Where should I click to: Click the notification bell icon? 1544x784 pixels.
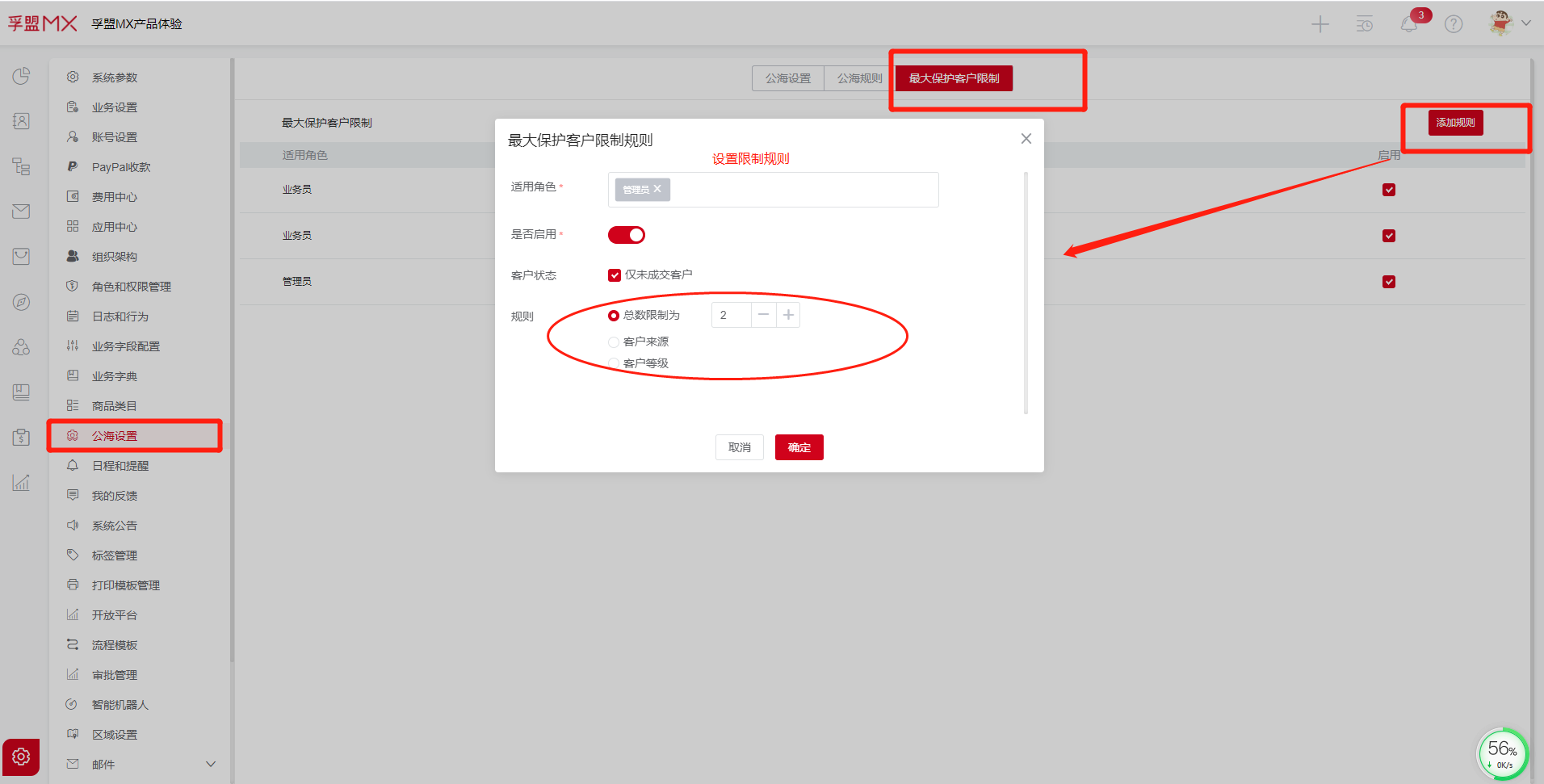[x=1408, y=24]
